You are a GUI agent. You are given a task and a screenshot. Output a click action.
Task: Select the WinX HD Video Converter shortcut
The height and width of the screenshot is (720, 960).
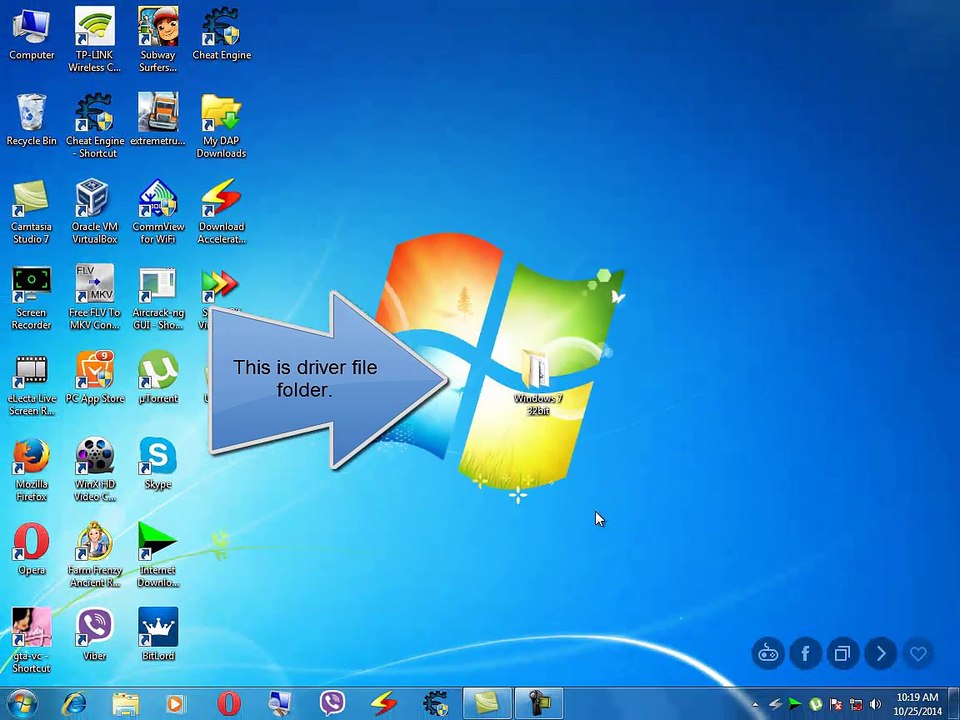coord(94,470)
